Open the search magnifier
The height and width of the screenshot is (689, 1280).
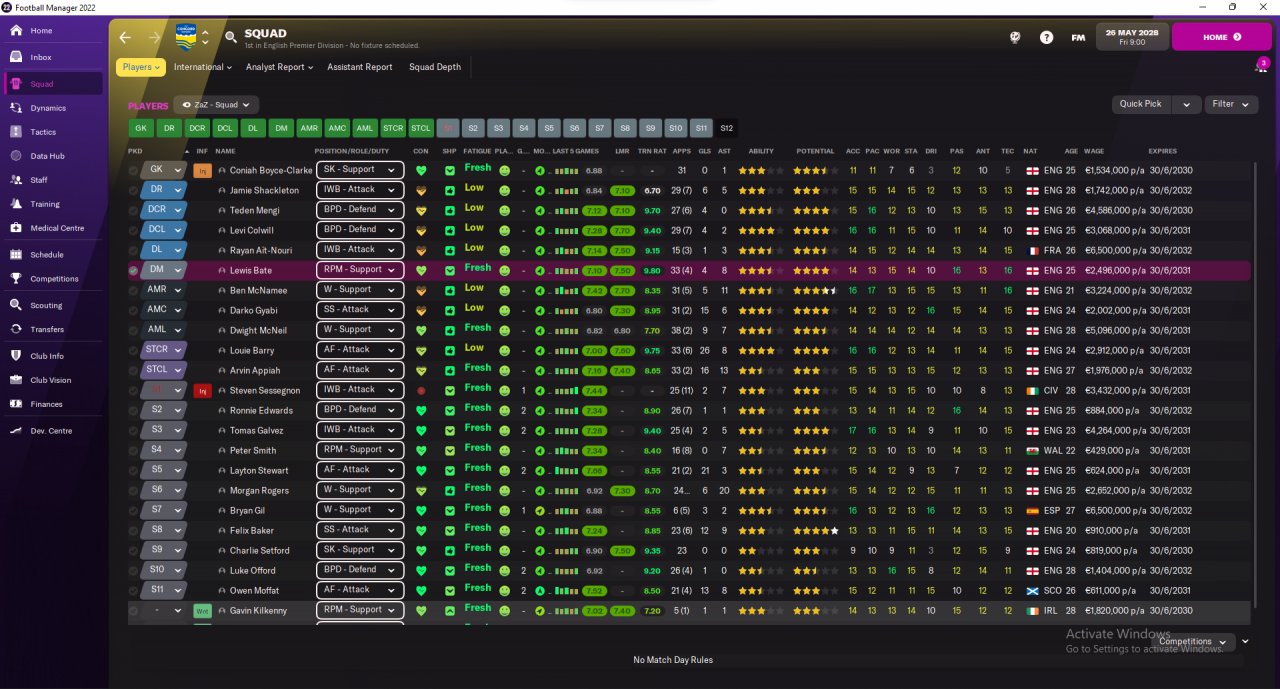(231, 37)
